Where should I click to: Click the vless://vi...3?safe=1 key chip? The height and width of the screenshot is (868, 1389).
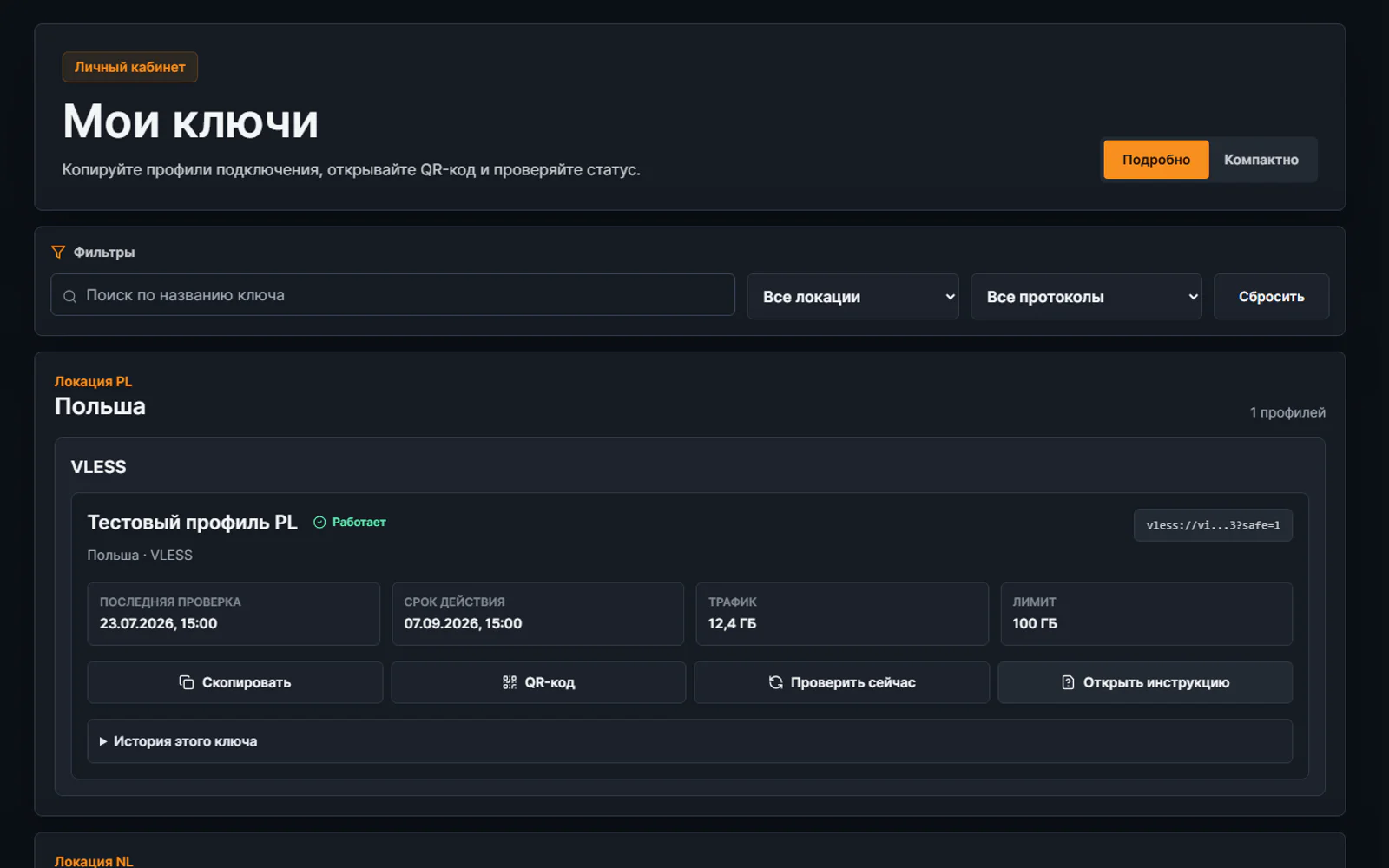point(1213,525)
